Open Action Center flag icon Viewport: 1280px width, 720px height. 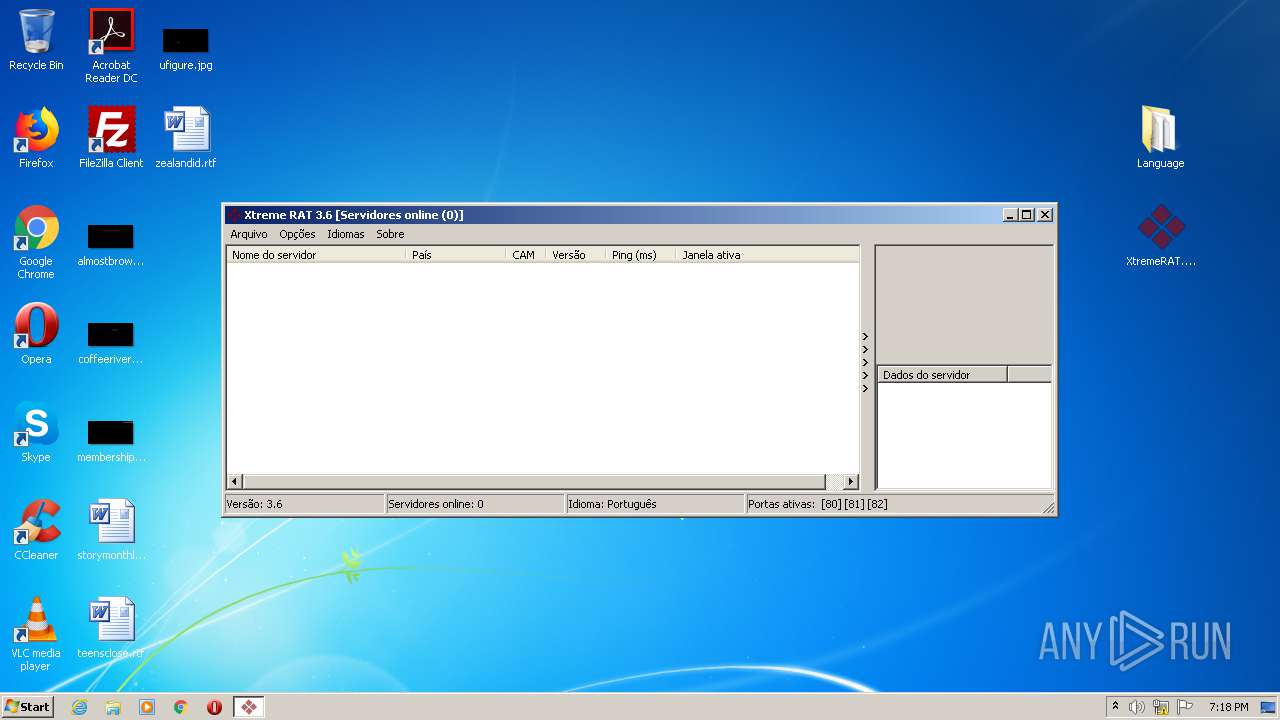point(1185,707)
